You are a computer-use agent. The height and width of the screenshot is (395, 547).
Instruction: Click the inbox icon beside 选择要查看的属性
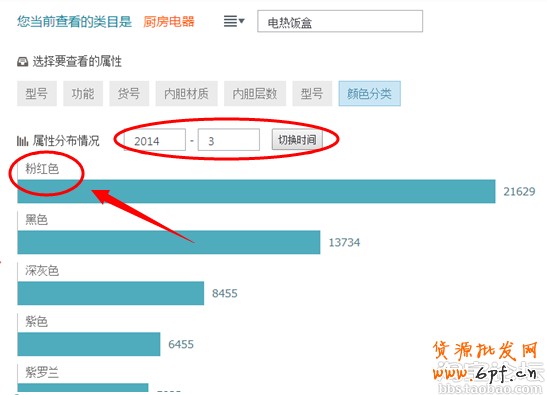tap(23, 62)
